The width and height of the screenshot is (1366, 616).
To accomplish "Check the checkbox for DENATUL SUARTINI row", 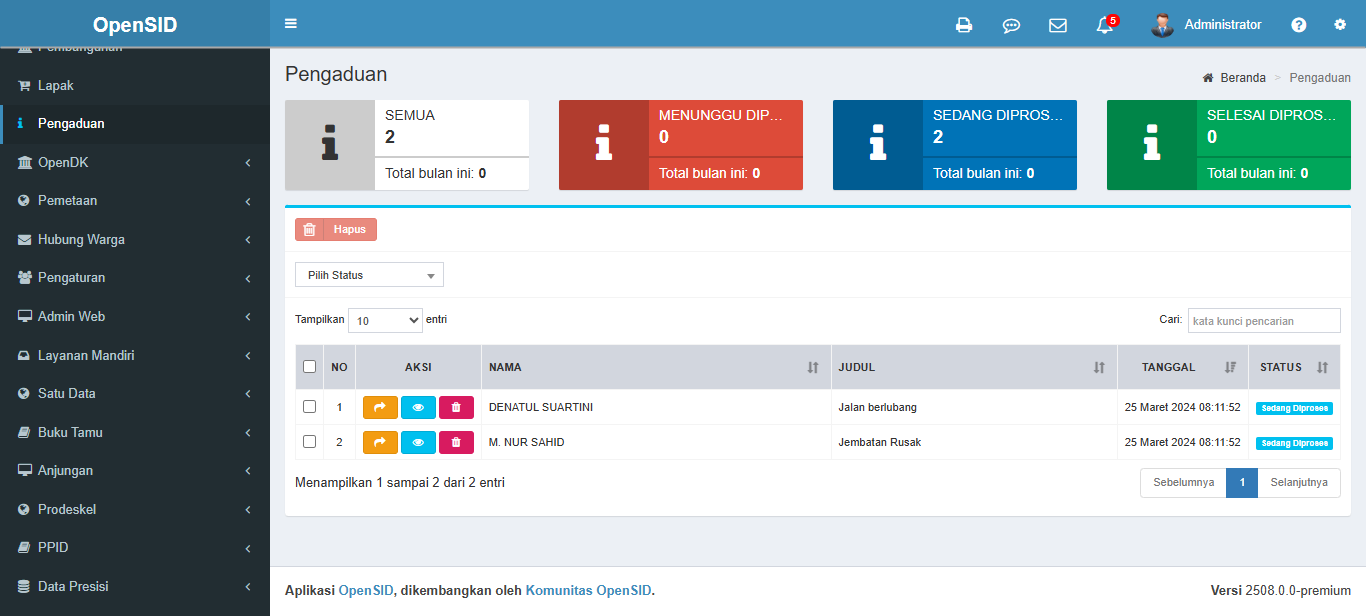I will (310, 407).
